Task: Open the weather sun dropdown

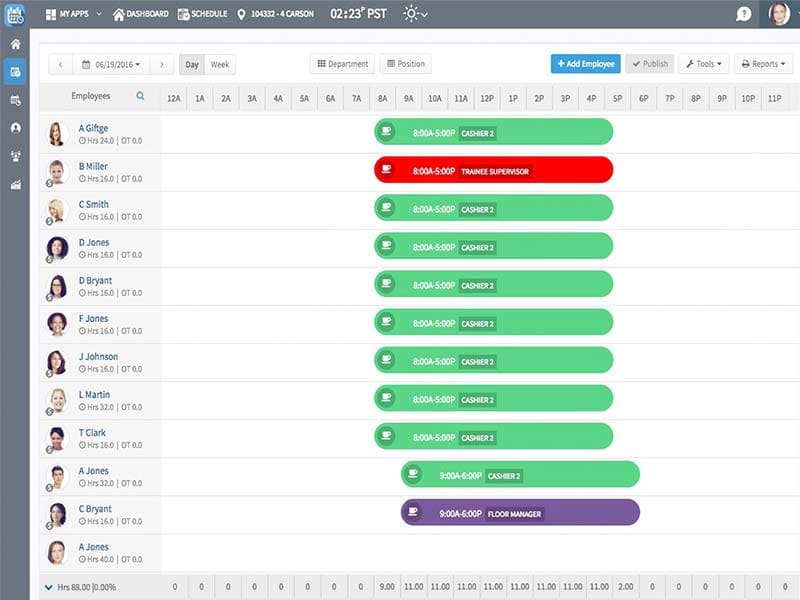Action: (x=415, y=14)
